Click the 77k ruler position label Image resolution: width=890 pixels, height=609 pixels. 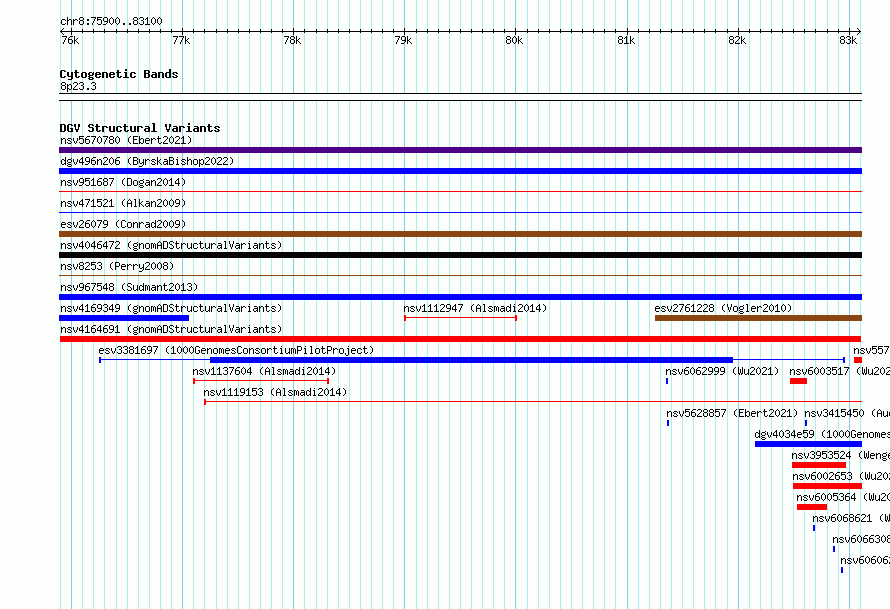[181, 40]
